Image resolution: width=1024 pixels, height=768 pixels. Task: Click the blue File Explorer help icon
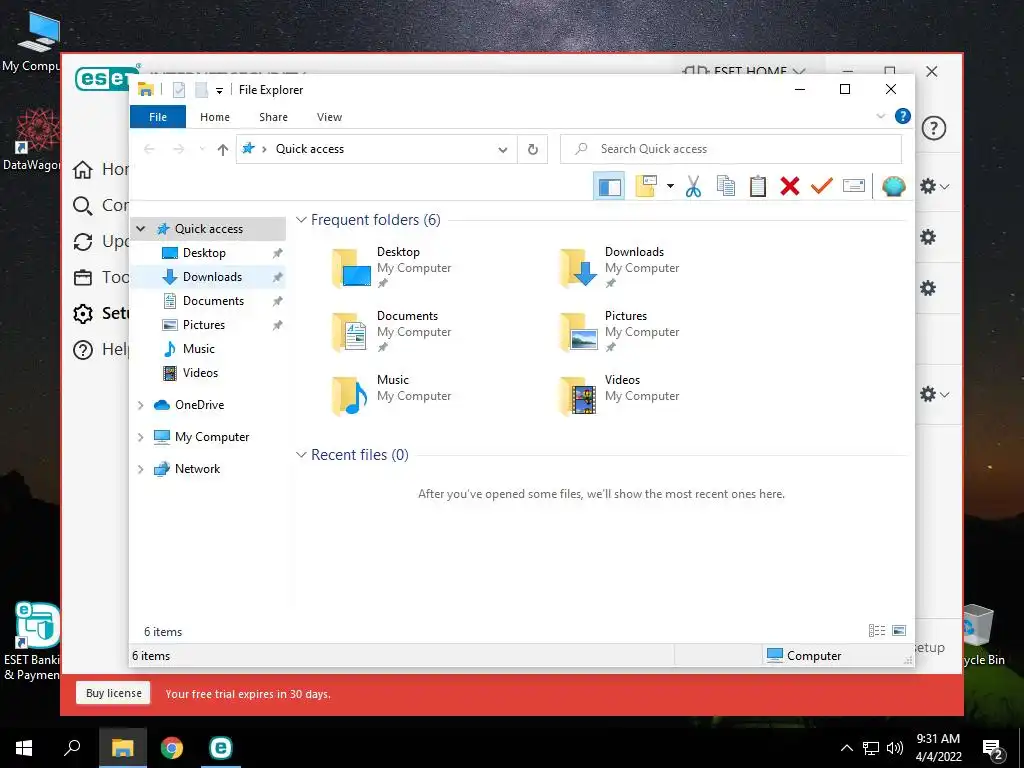click(x=903, y=116)
